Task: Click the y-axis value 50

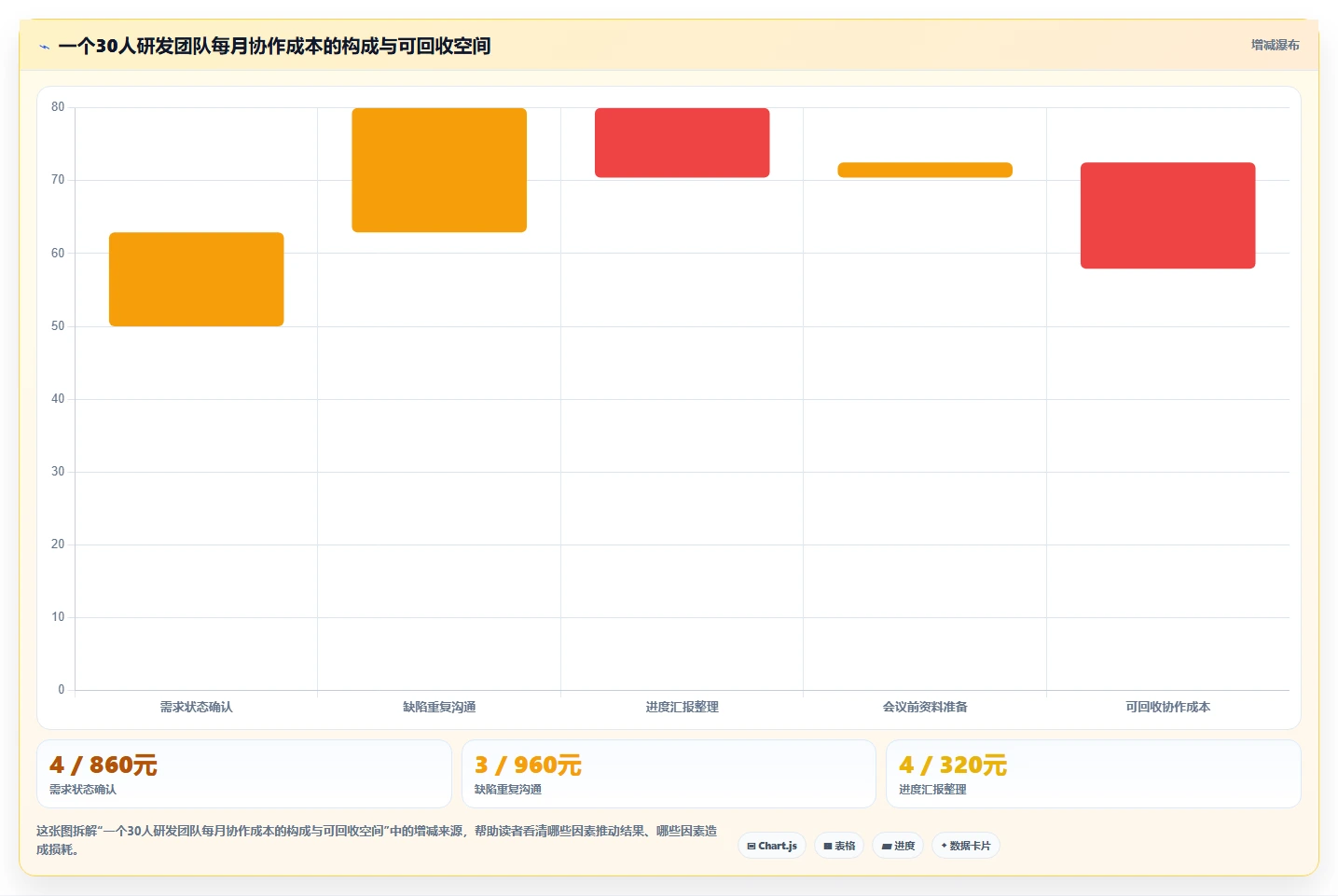Action: [58, 325]
